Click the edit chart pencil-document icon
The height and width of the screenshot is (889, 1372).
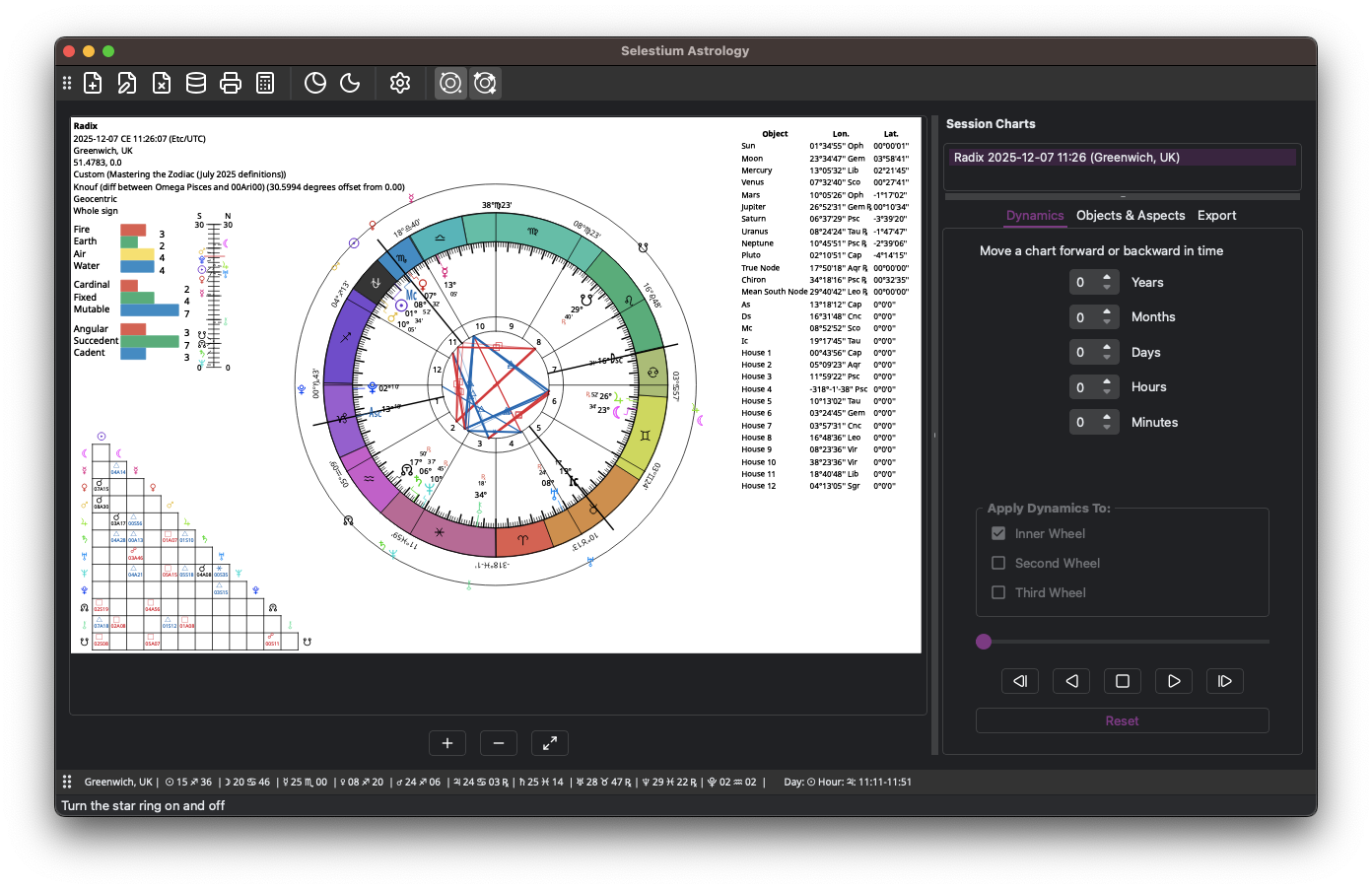point(127,84)
